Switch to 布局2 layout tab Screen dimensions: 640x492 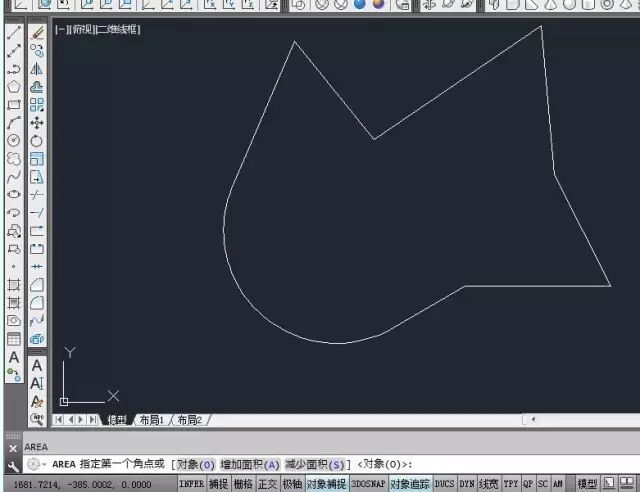tap(189, 420)
